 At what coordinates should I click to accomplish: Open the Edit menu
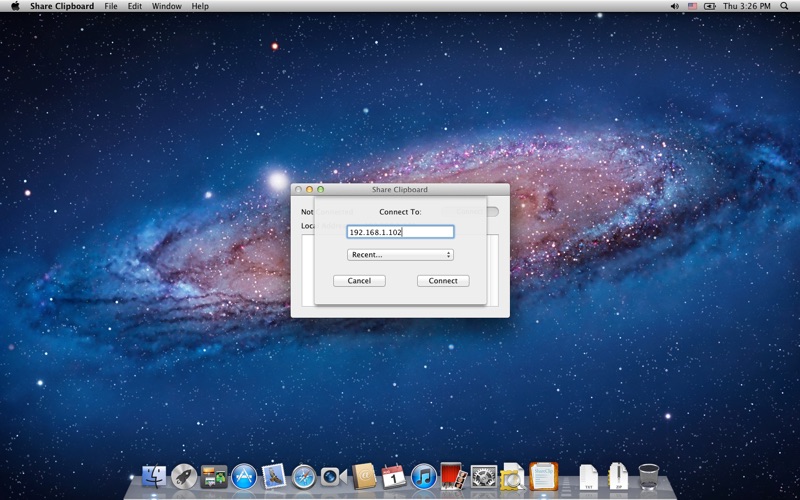(134, 6)
